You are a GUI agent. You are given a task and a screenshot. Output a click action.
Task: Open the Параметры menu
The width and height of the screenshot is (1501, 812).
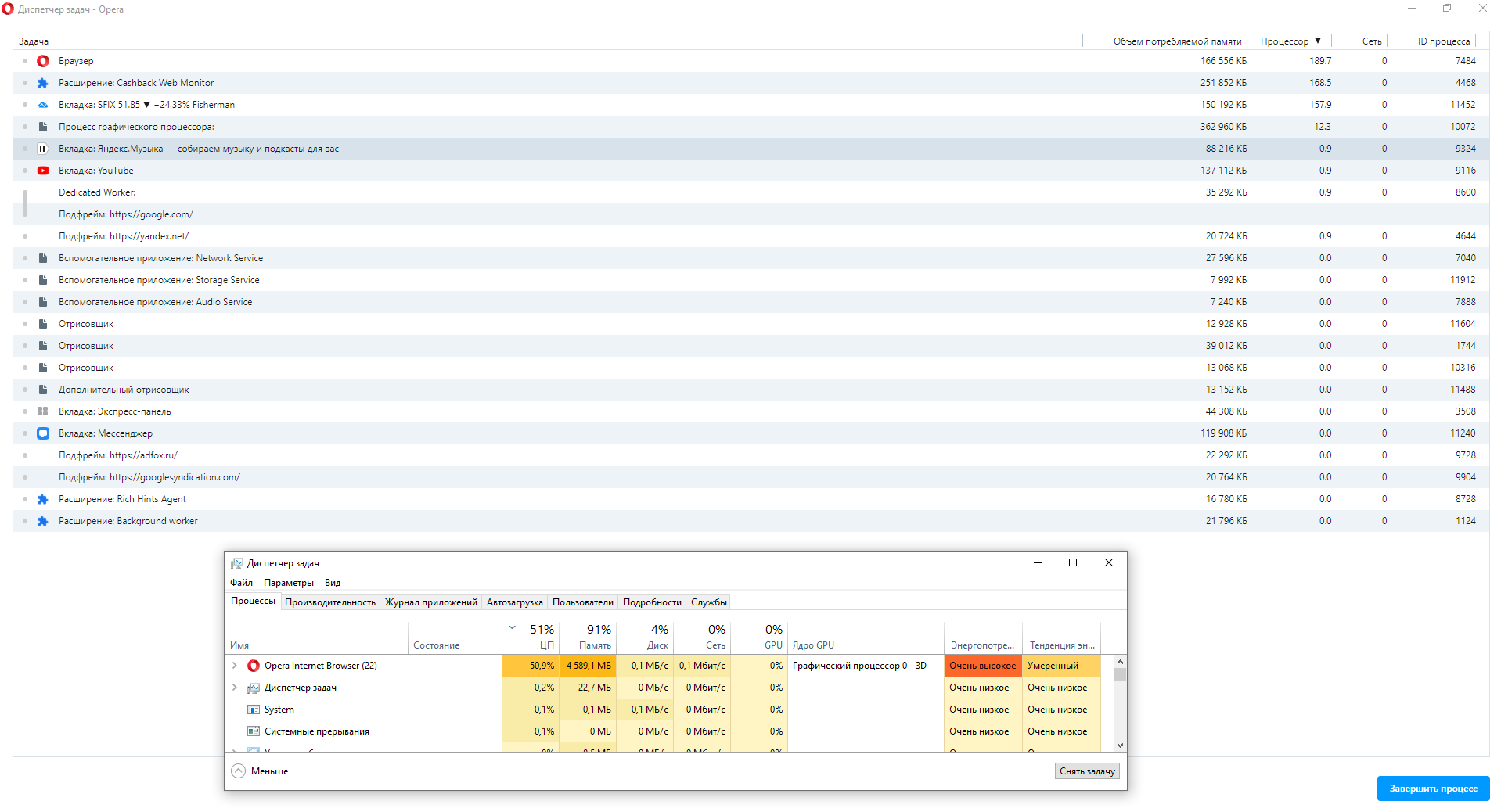289,583
